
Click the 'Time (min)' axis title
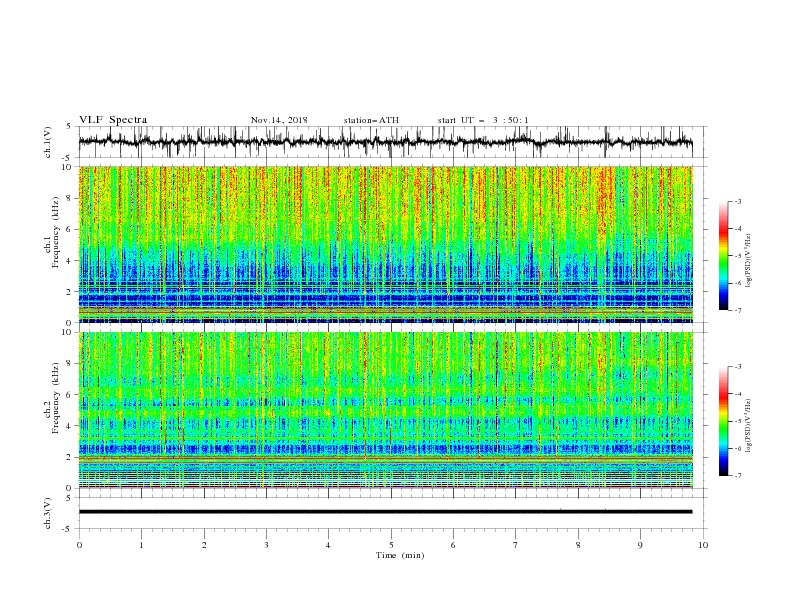click(x=400, y=555)
